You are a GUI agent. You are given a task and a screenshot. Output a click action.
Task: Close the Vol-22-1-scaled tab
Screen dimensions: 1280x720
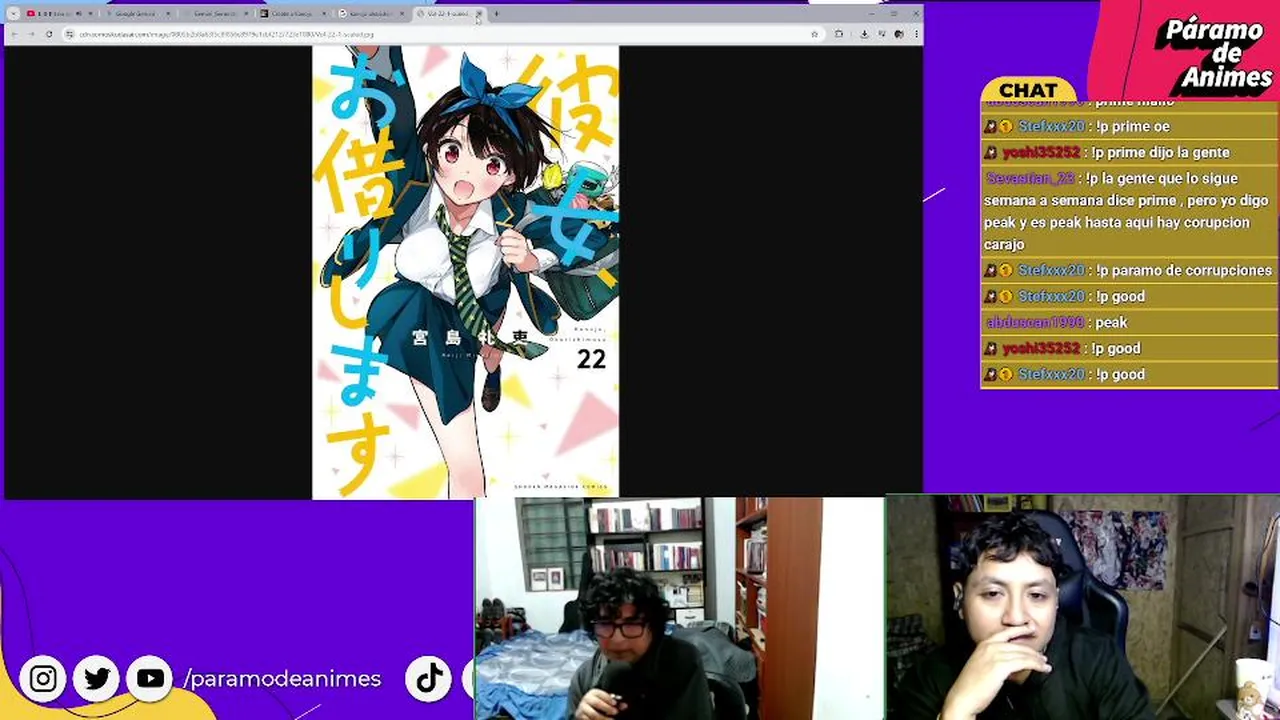tap(479, 14)
